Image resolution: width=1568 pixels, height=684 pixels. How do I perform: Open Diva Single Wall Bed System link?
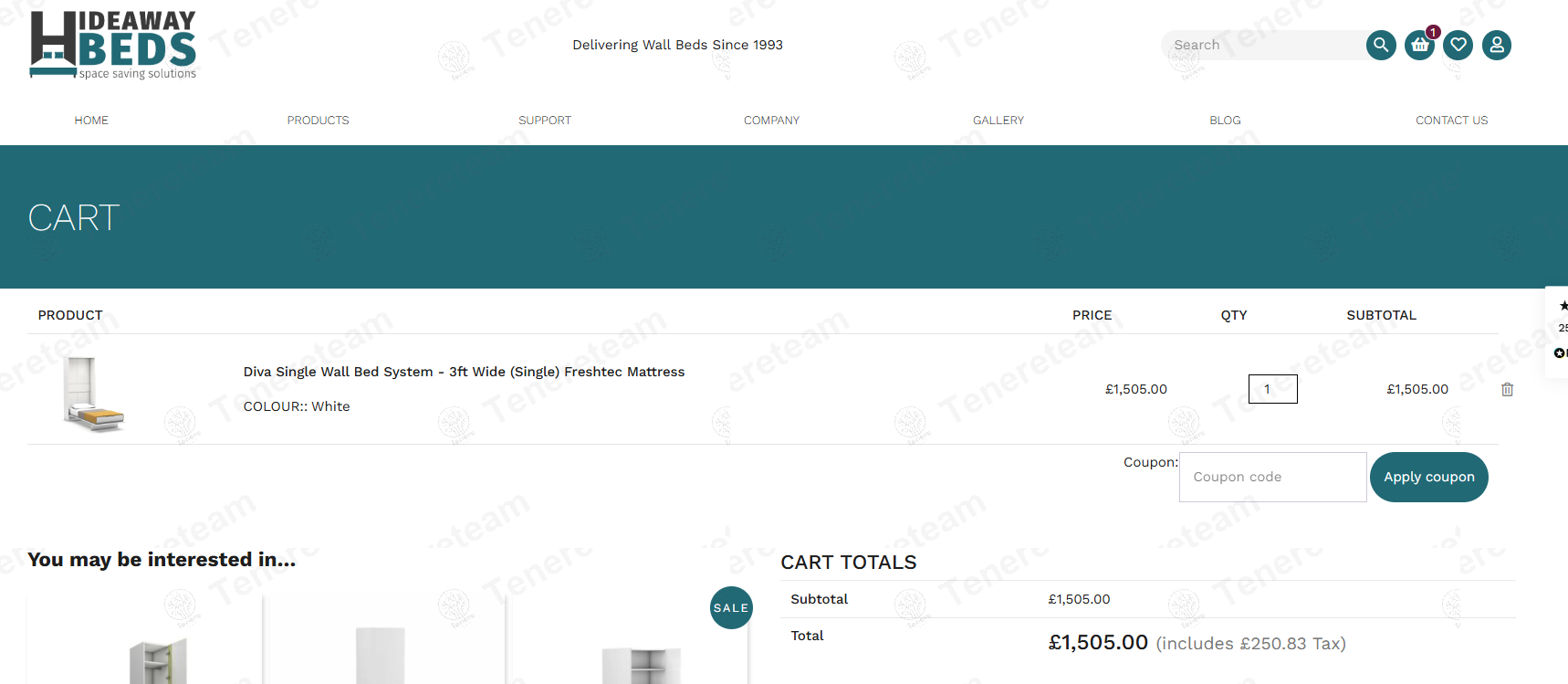pyautogui.click(x=464, y=372)
